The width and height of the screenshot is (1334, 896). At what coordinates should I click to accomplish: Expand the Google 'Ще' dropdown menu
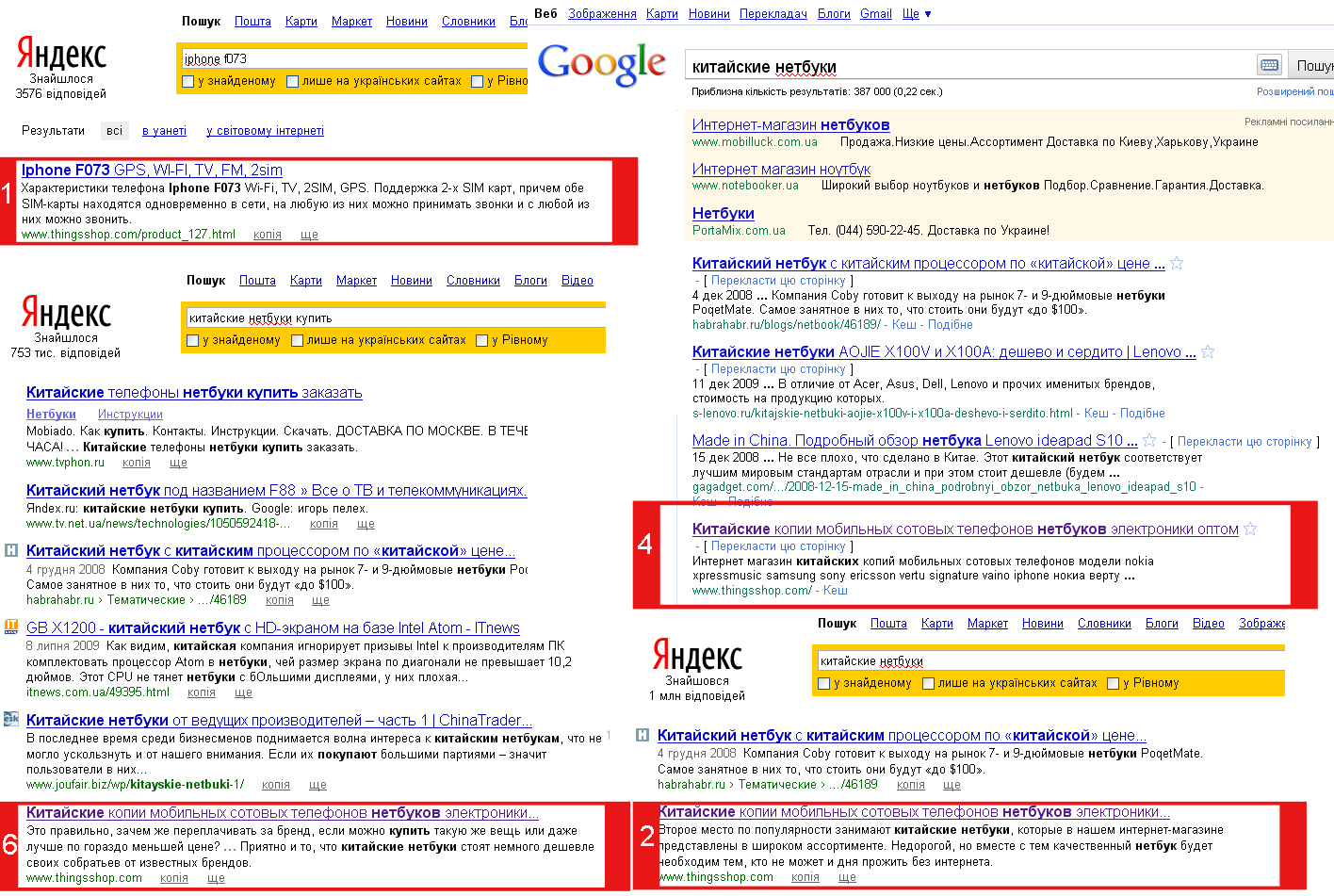[x=917, y=14]
